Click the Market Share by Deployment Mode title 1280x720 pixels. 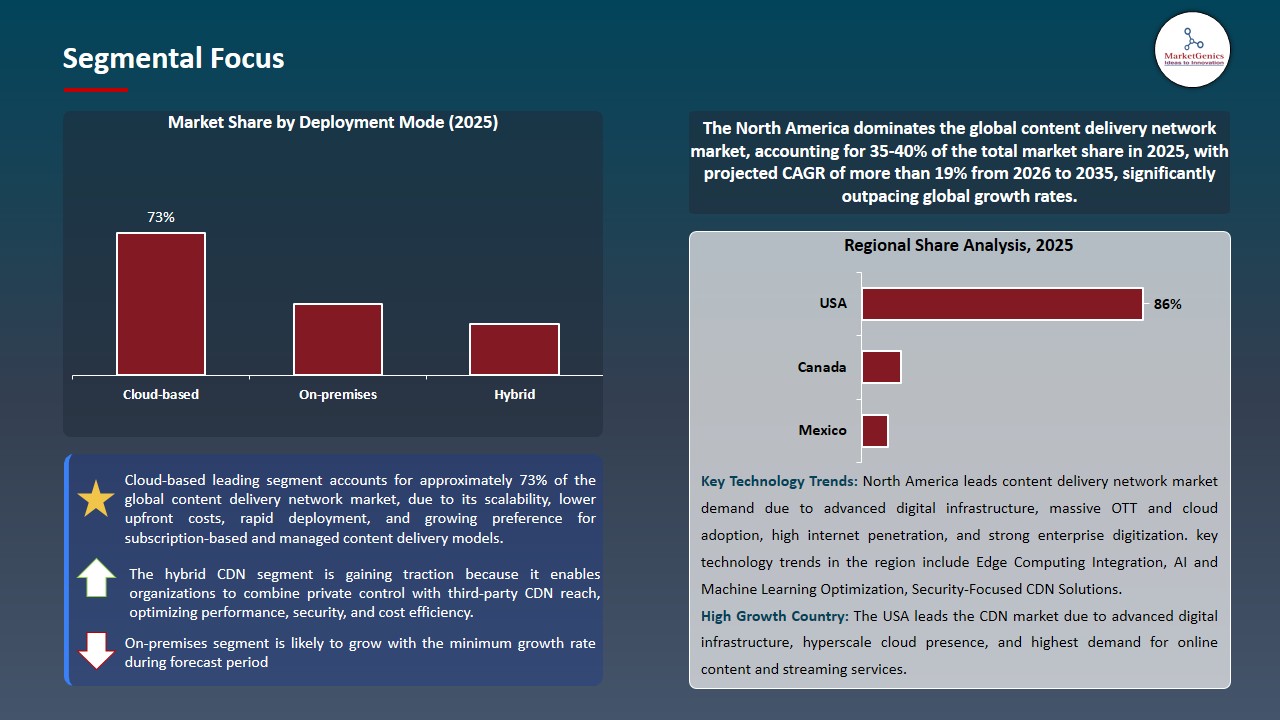(x=333, y=122)
